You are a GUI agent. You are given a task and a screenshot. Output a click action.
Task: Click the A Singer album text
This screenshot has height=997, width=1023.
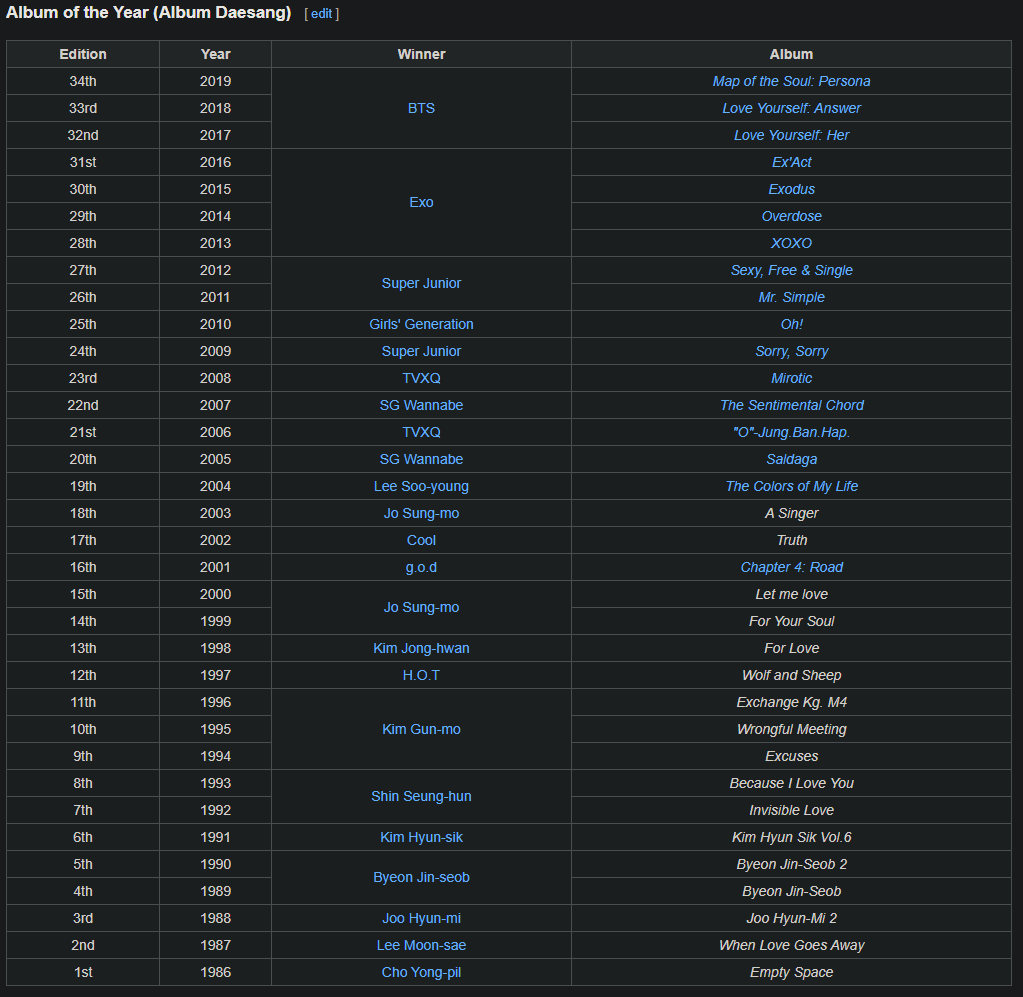(791, 514)
